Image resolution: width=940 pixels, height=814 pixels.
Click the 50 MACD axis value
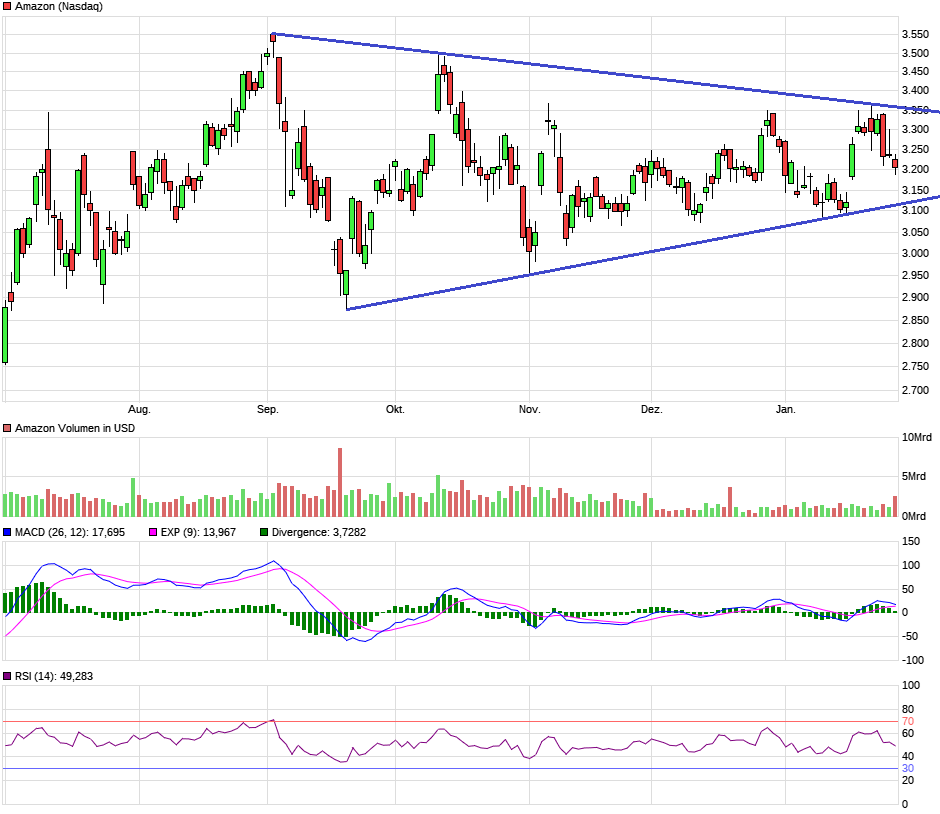click(908, 589)
